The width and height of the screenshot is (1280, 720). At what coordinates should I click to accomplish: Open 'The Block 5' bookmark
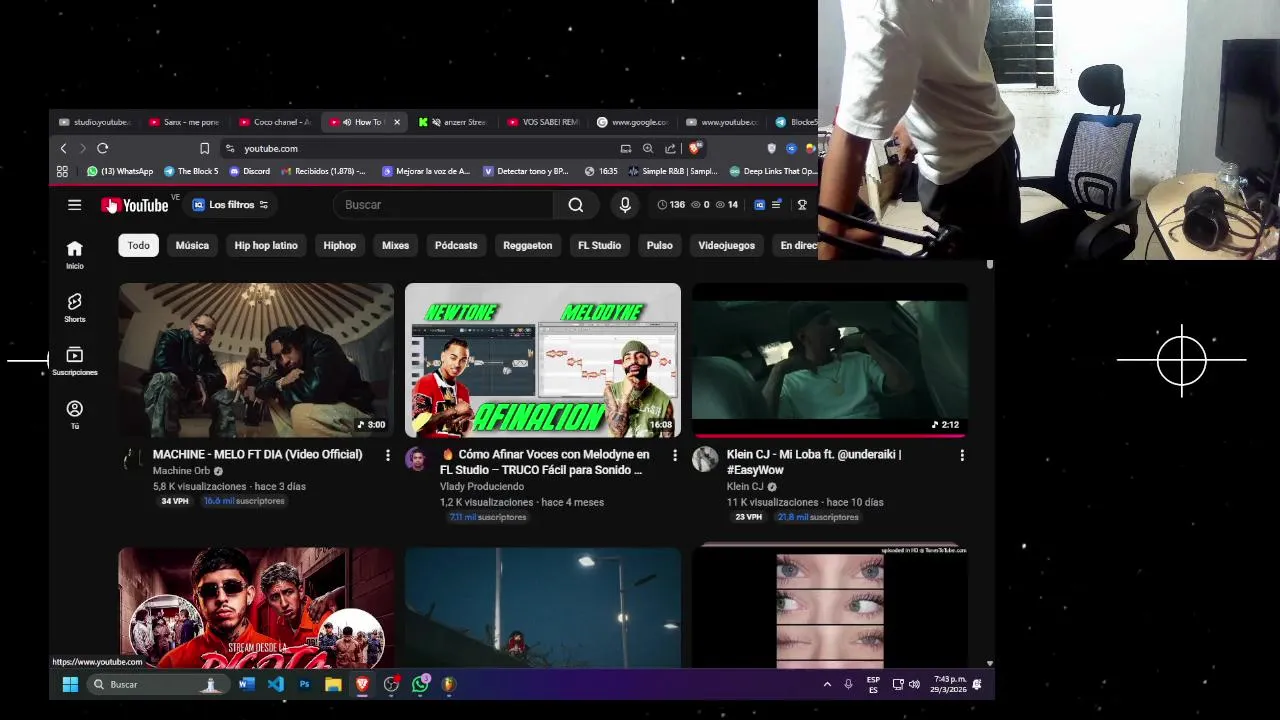click(191, 171)
